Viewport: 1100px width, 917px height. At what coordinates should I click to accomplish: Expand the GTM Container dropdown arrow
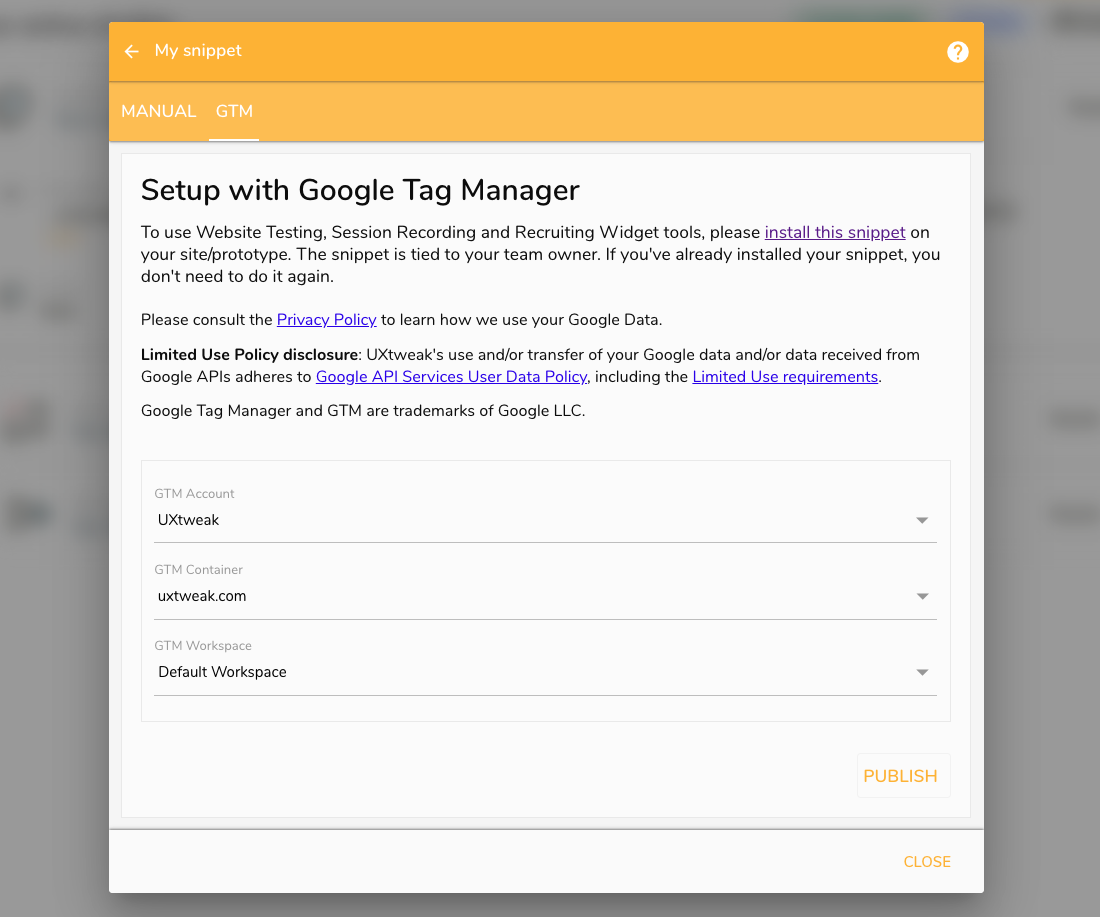[922, 596]
